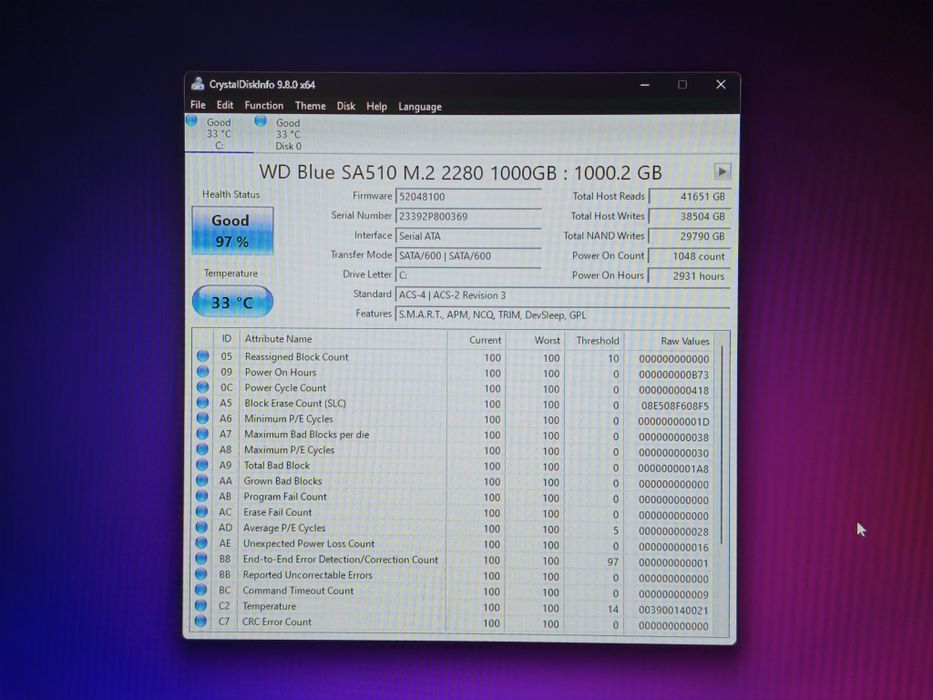Maximize the CrystalDiskInfo window
This screenshot has width=933, height=700.
(x=682, y=85)
